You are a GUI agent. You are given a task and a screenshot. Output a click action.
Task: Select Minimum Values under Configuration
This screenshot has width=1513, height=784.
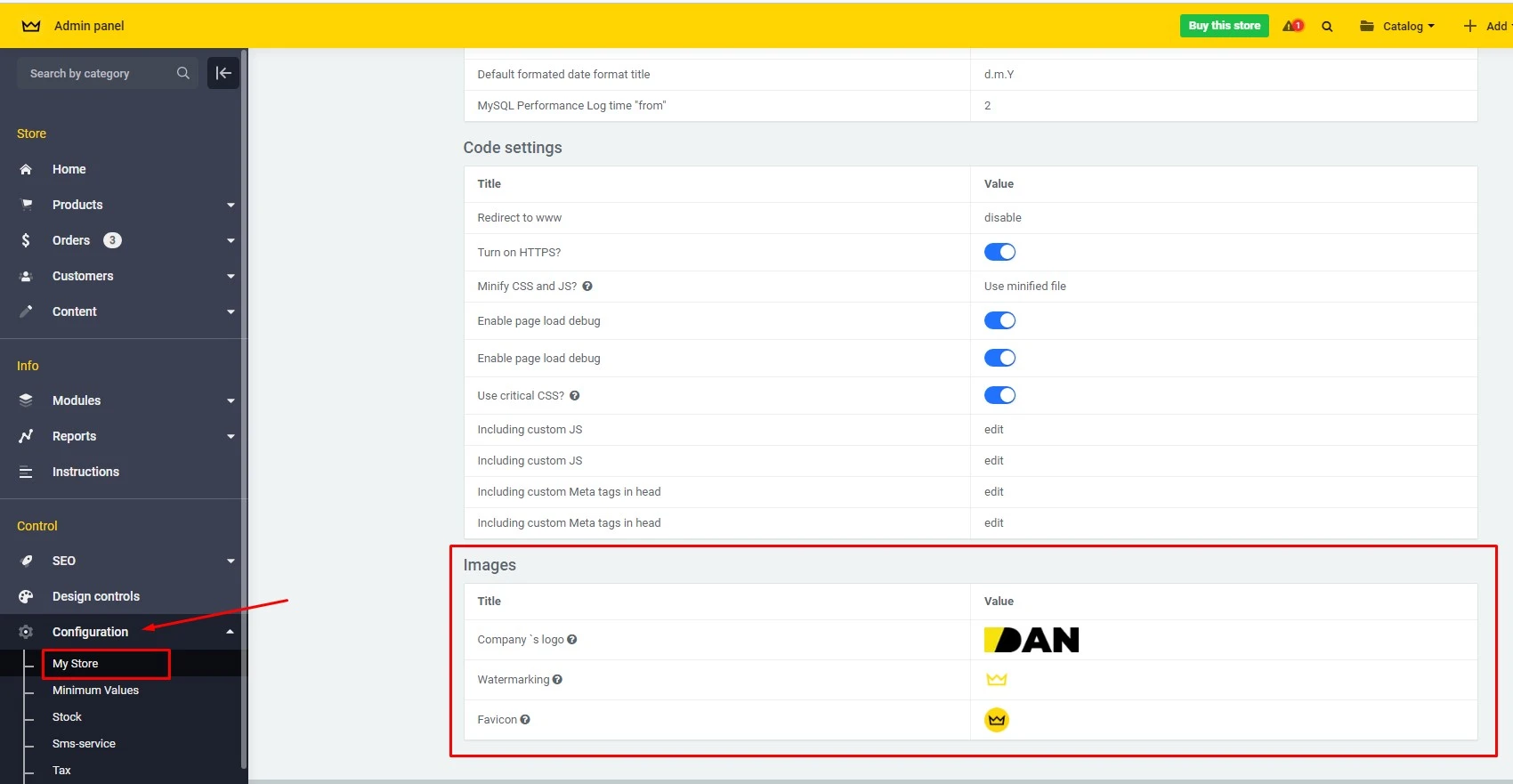coord(95,690)
